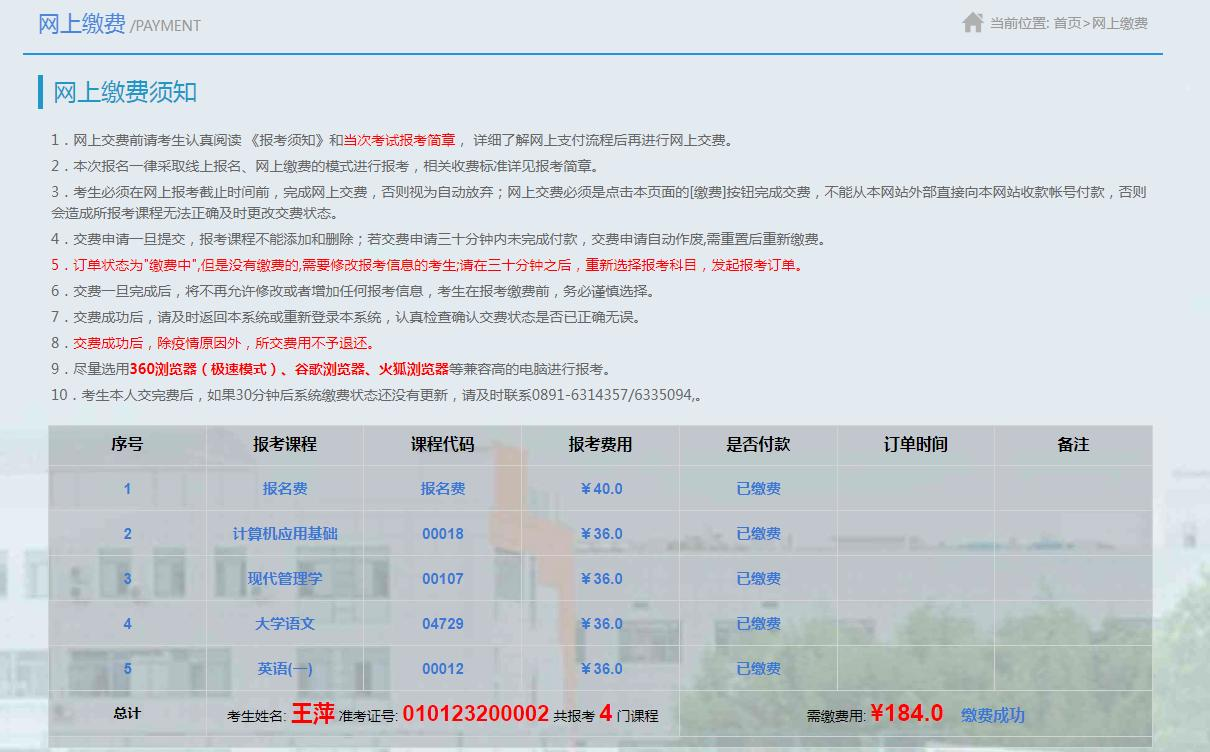Open the 当次考试报考简章 red link
The width and height of the screenshot is (1210, 752).
pos(399,141)
